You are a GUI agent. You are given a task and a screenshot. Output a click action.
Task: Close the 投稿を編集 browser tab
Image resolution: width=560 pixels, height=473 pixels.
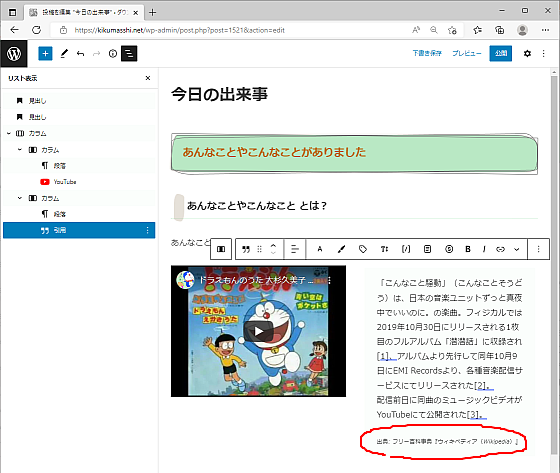[136, 13]
